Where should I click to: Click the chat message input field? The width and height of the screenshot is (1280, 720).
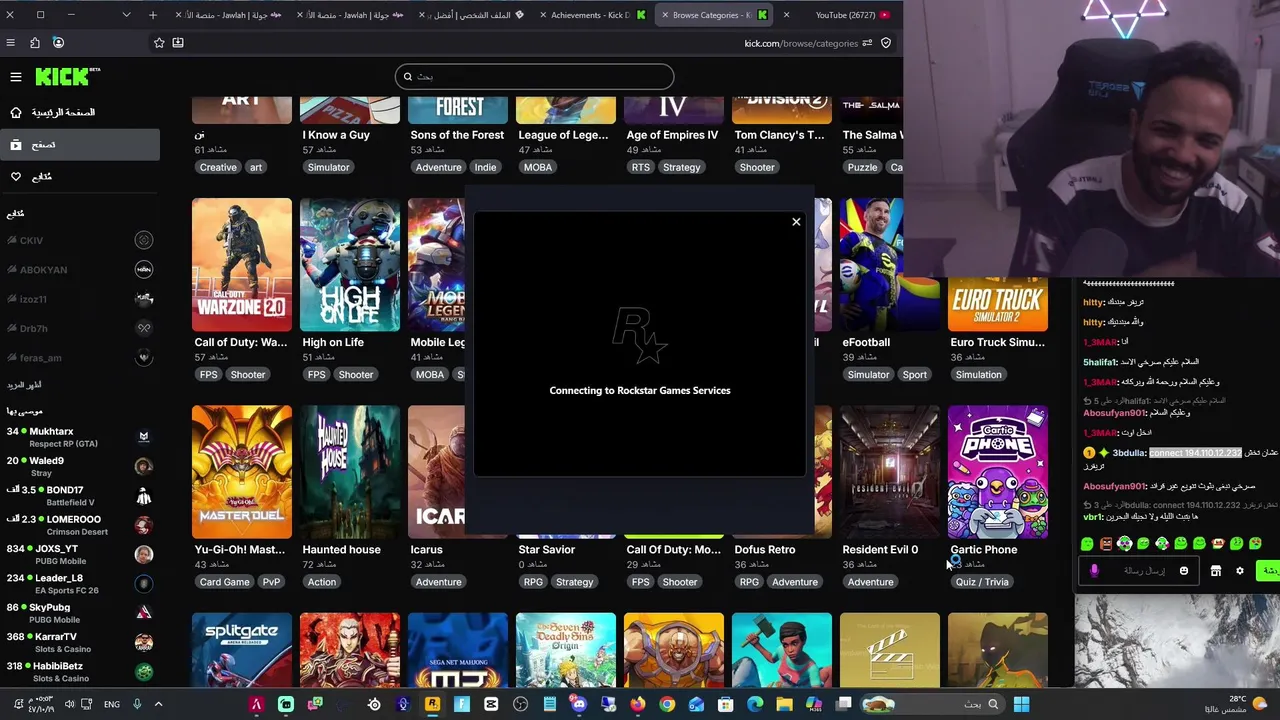tap(1140, 571)
